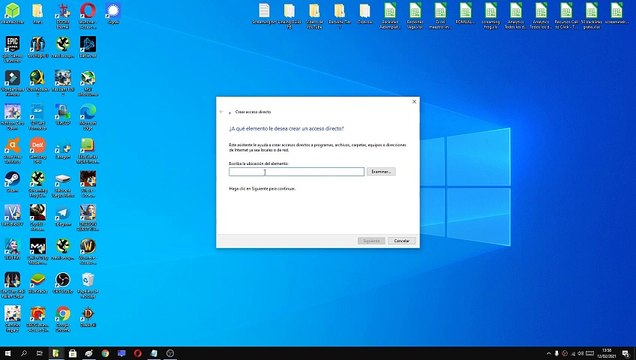
Task: Select the Signal desktop shortcut
Action: pyautogui.click(x=113, y=13)
